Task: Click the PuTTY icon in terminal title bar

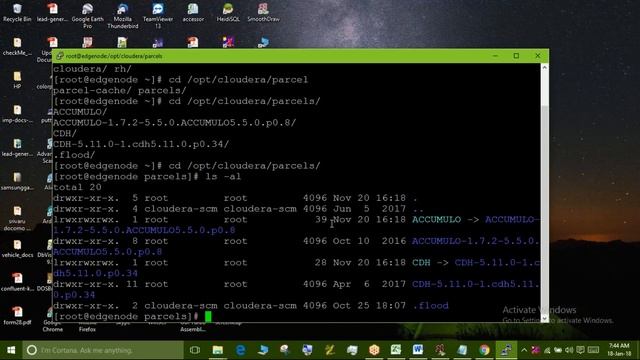Action: (60, 56)
